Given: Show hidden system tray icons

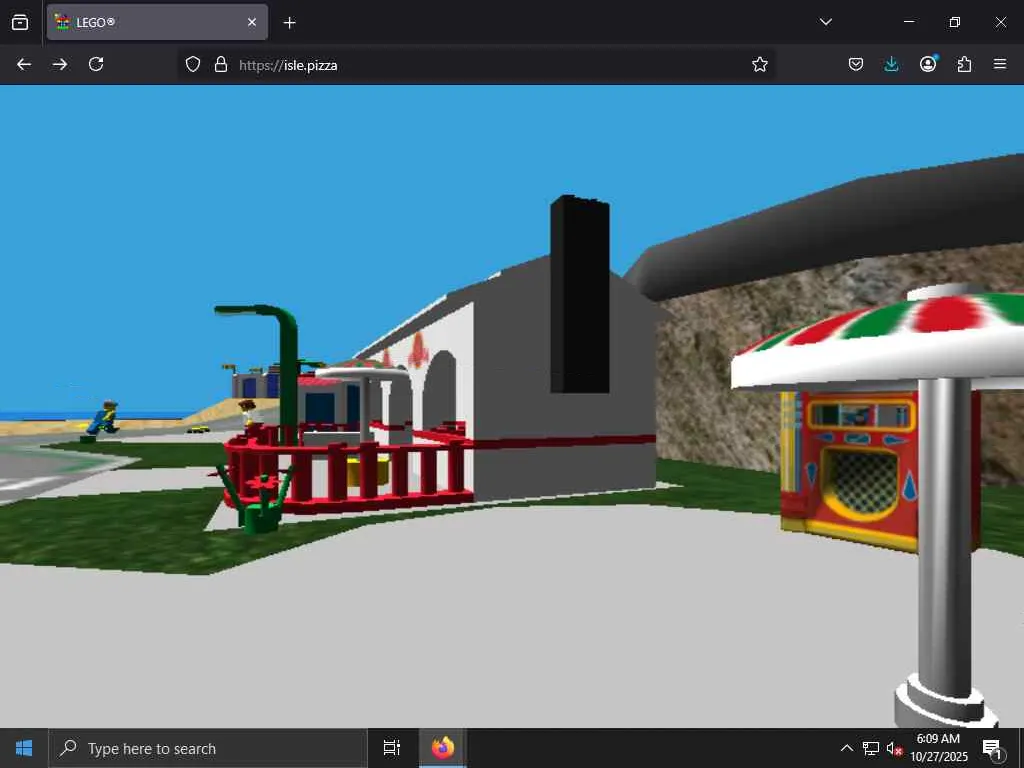Looking at the screenshot, I should [846, 748].
